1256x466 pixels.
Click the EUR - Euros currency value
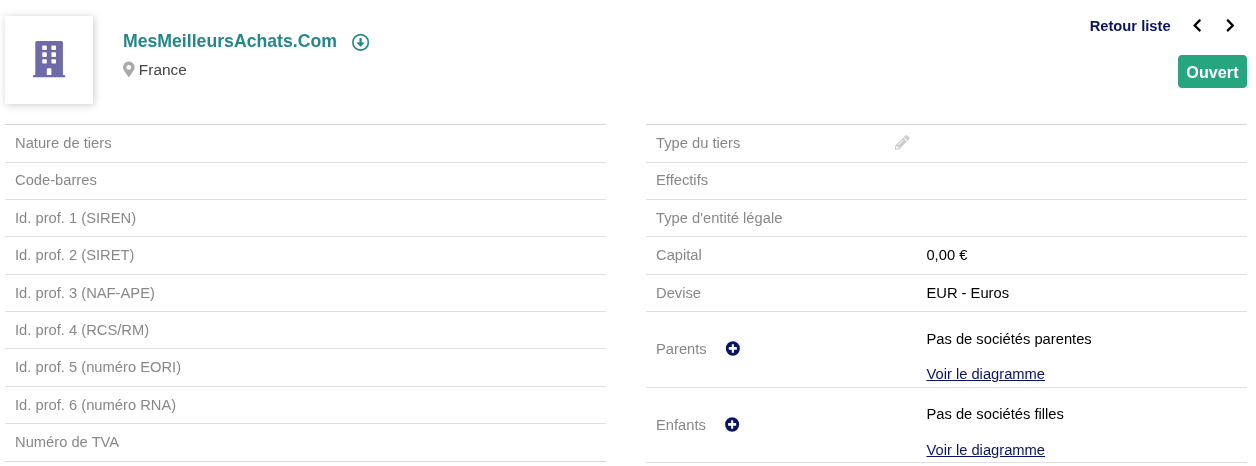click(x=967, y=293)
